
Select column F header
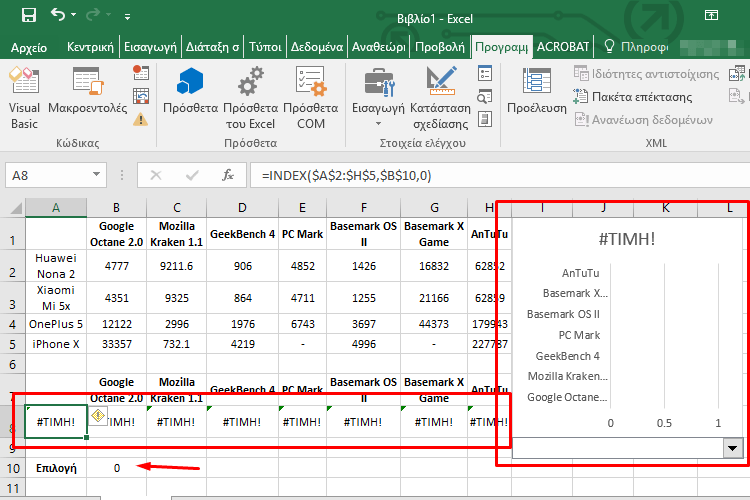pyautogui.click(x=364, y=208)
